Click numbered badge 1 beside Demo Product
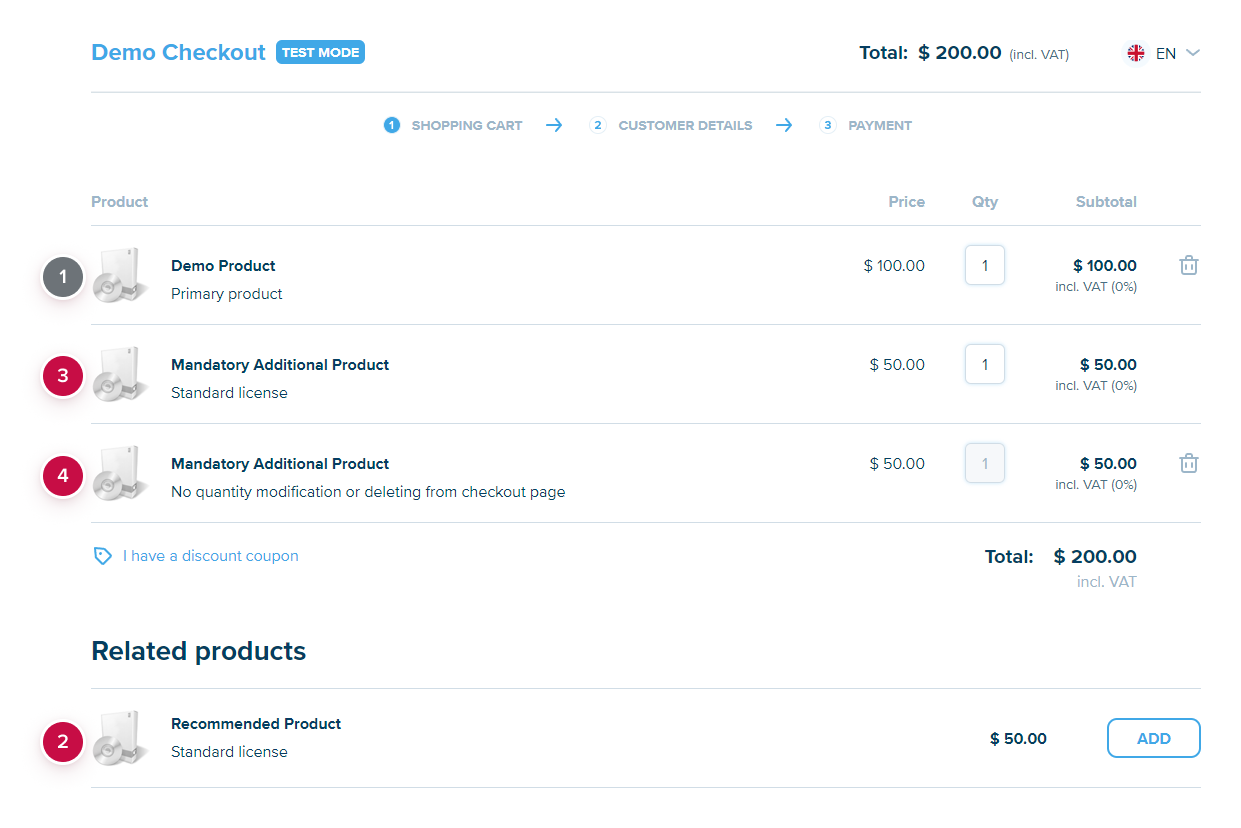This screenshot has height=828, width=1241. point(63,277)
